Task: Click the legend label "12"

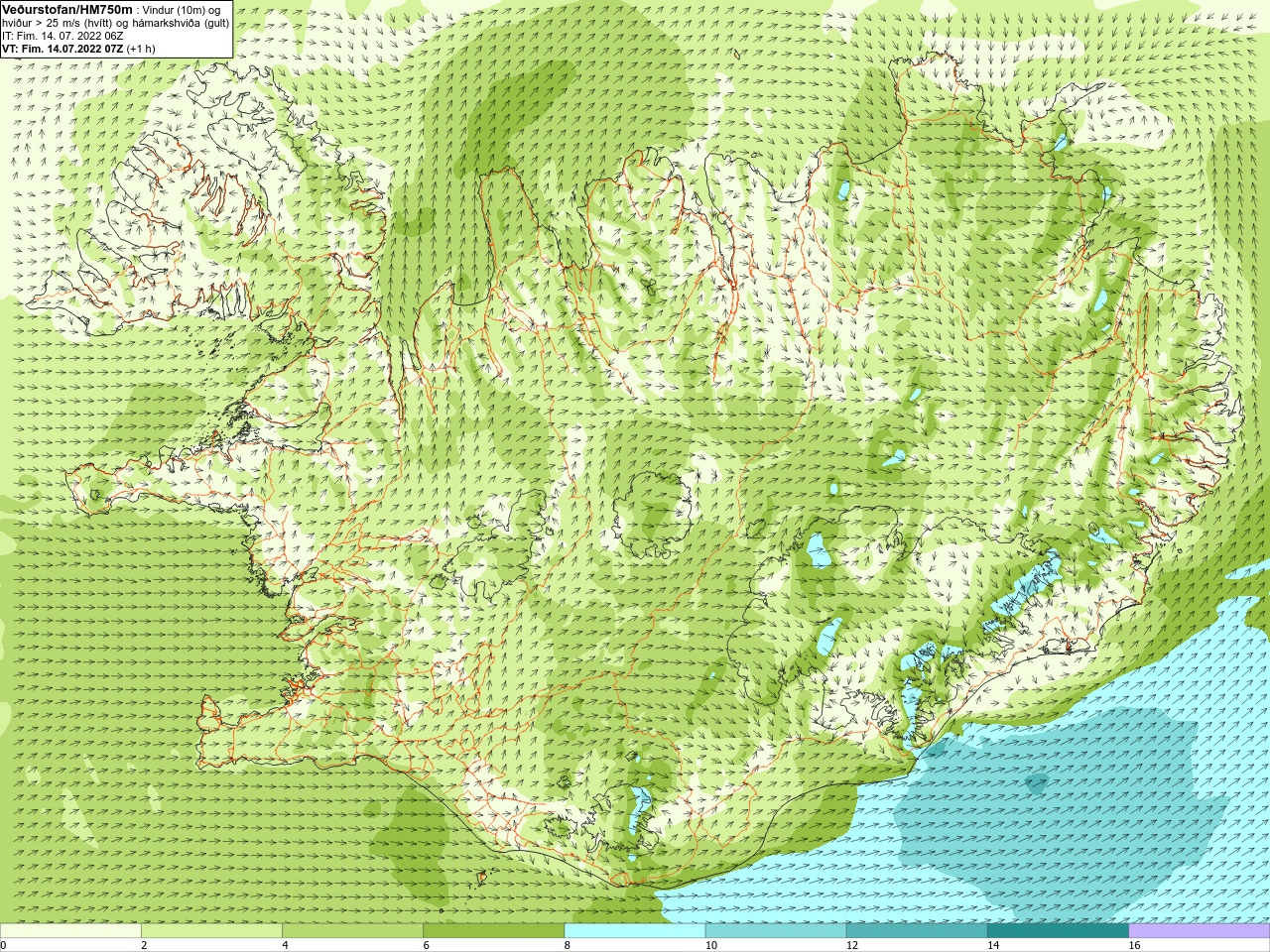Action: pos(852,945)
